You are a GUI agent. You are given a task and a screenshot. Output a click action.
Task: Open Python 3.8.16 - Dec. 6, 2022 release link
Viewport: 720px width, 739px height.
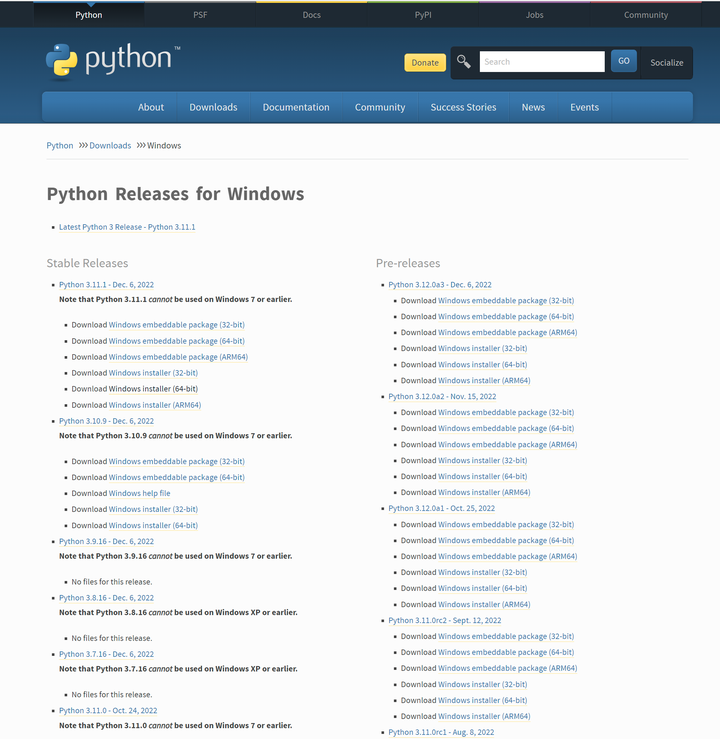(106, 598)
